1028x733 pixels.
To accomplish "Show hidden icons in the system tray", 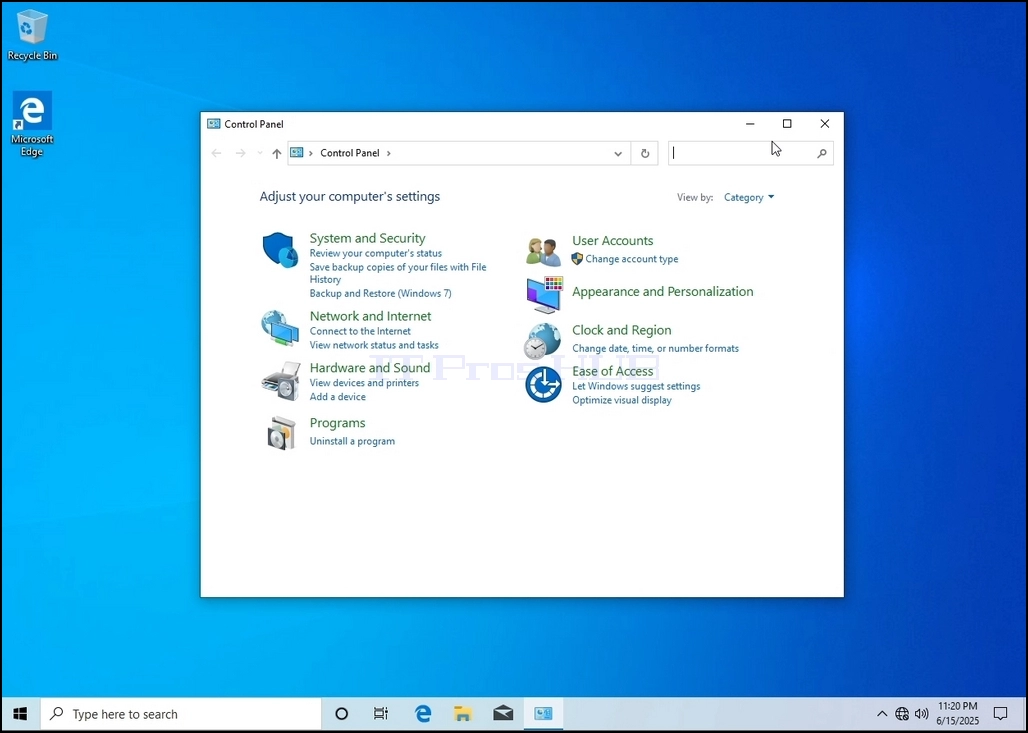I will tap(882, 714).
